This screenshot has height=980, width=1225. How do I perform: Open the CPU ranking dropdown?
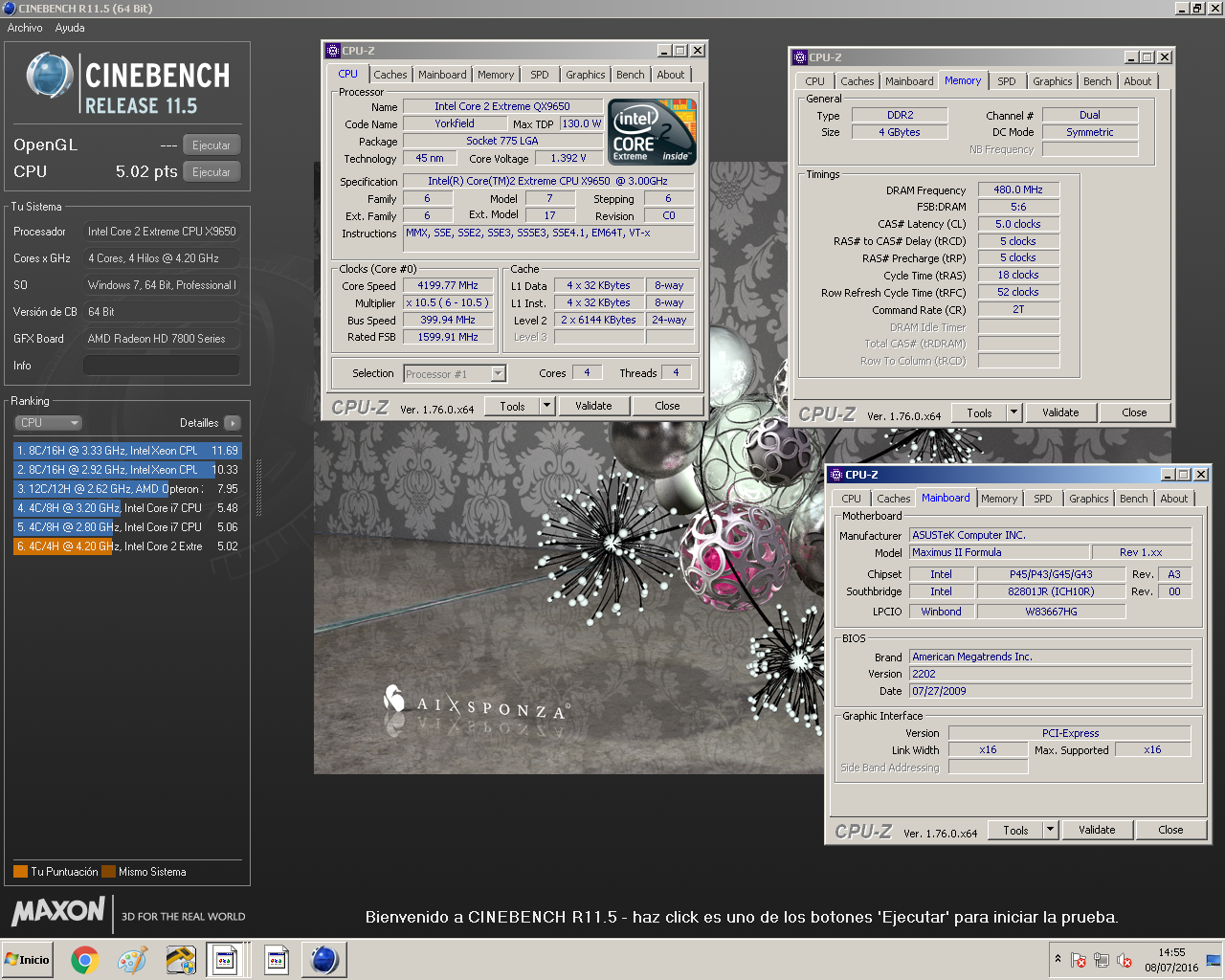tap(49, 423)
